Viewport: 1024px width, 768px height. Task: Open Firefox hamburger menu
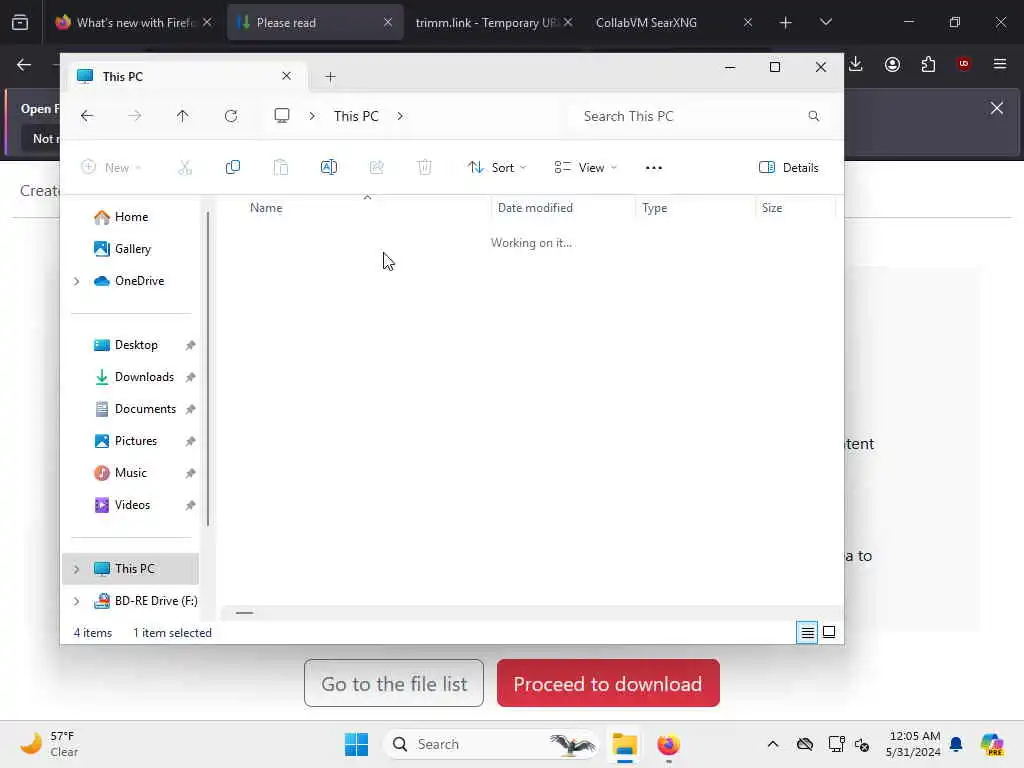[1000, 64]
